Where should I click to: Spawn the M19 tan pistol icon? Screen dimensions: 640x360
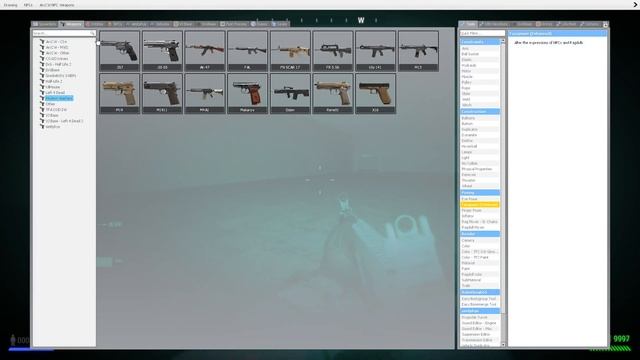[x=120, y=93]
